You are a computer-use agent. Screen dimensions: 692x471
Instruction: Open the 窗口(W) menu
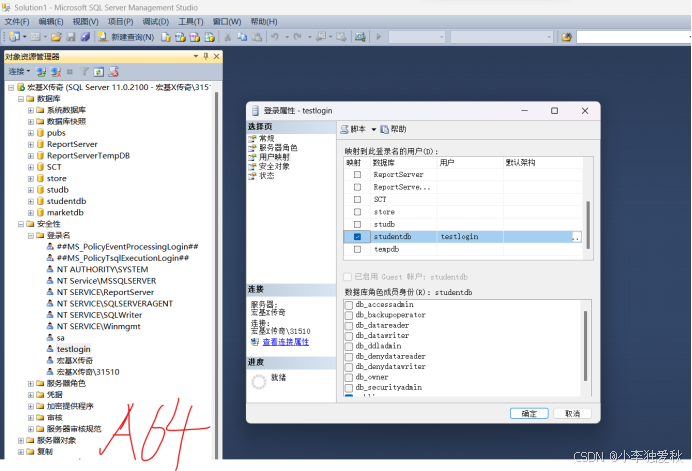pos(227,22)
